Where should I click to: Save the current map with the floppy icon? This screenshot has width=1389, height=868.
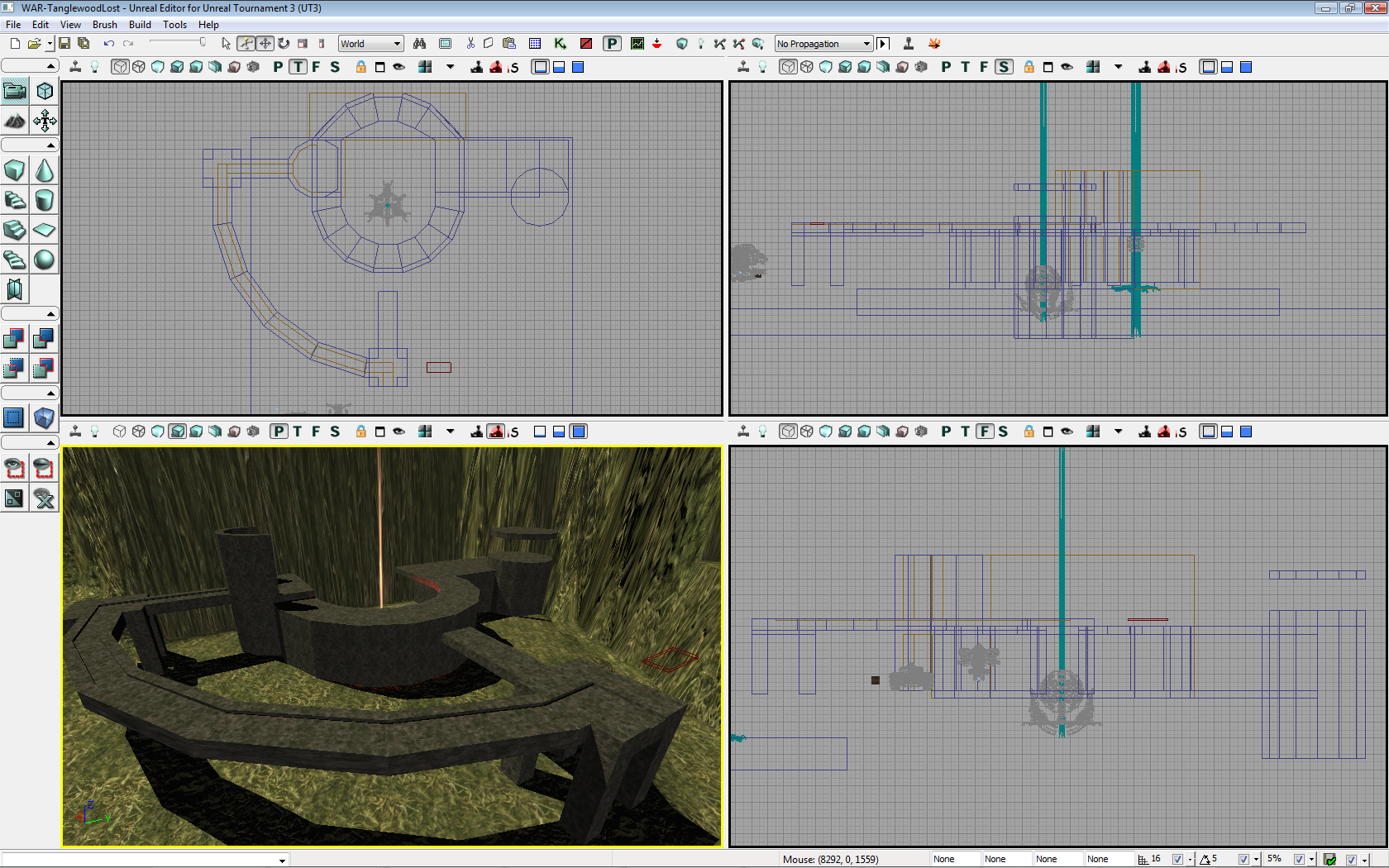pos(64,44)
